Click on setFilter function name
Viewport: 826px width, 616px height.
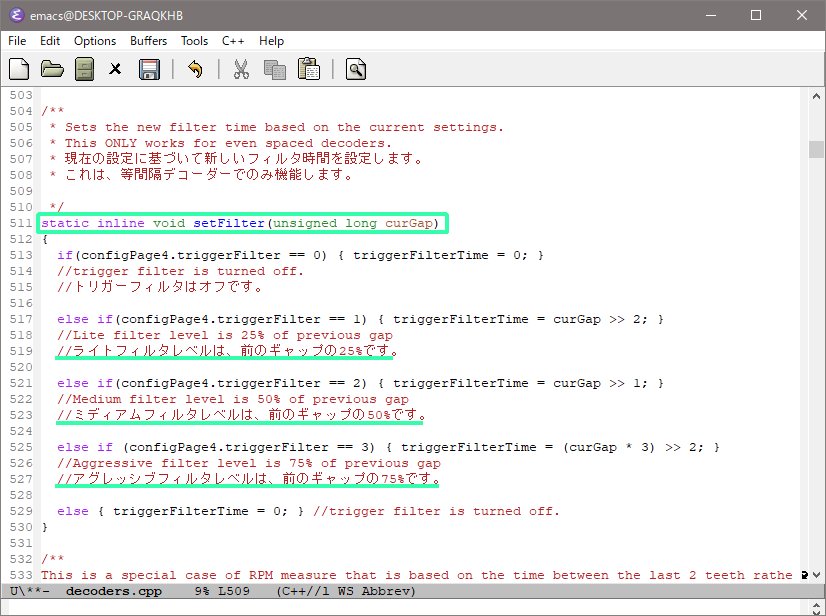(x=229, y=223)
